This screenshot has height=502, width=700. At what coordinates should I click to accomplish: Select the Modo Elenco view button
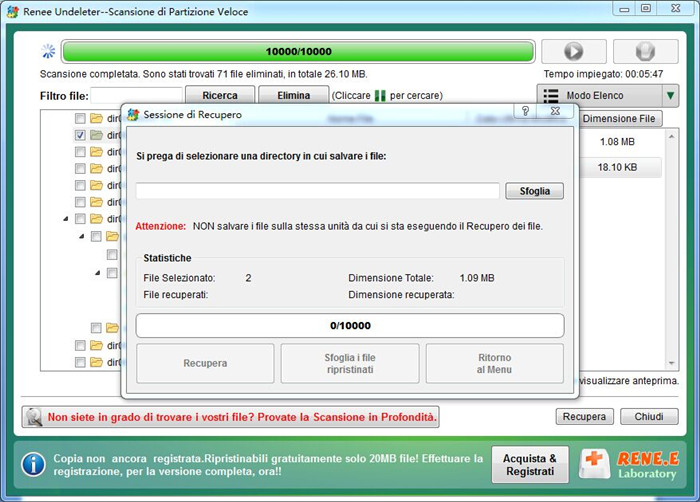coord(600,96)
